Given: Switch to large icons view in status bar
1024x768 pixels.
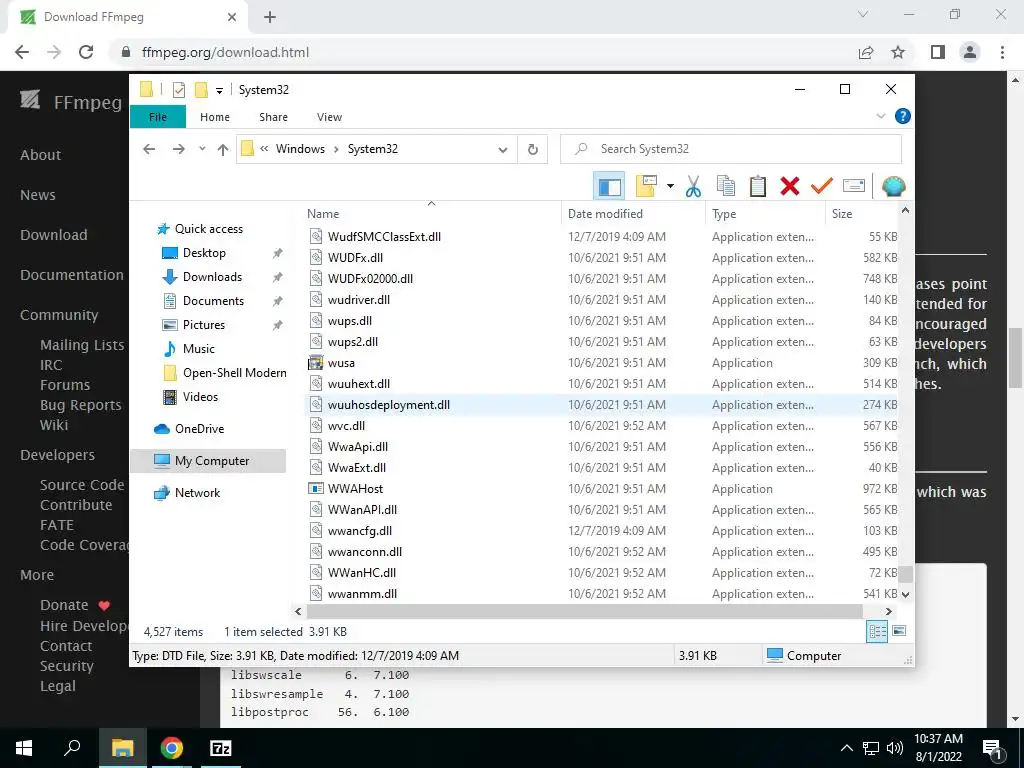Looking at the screenshot, I should 899,631.
